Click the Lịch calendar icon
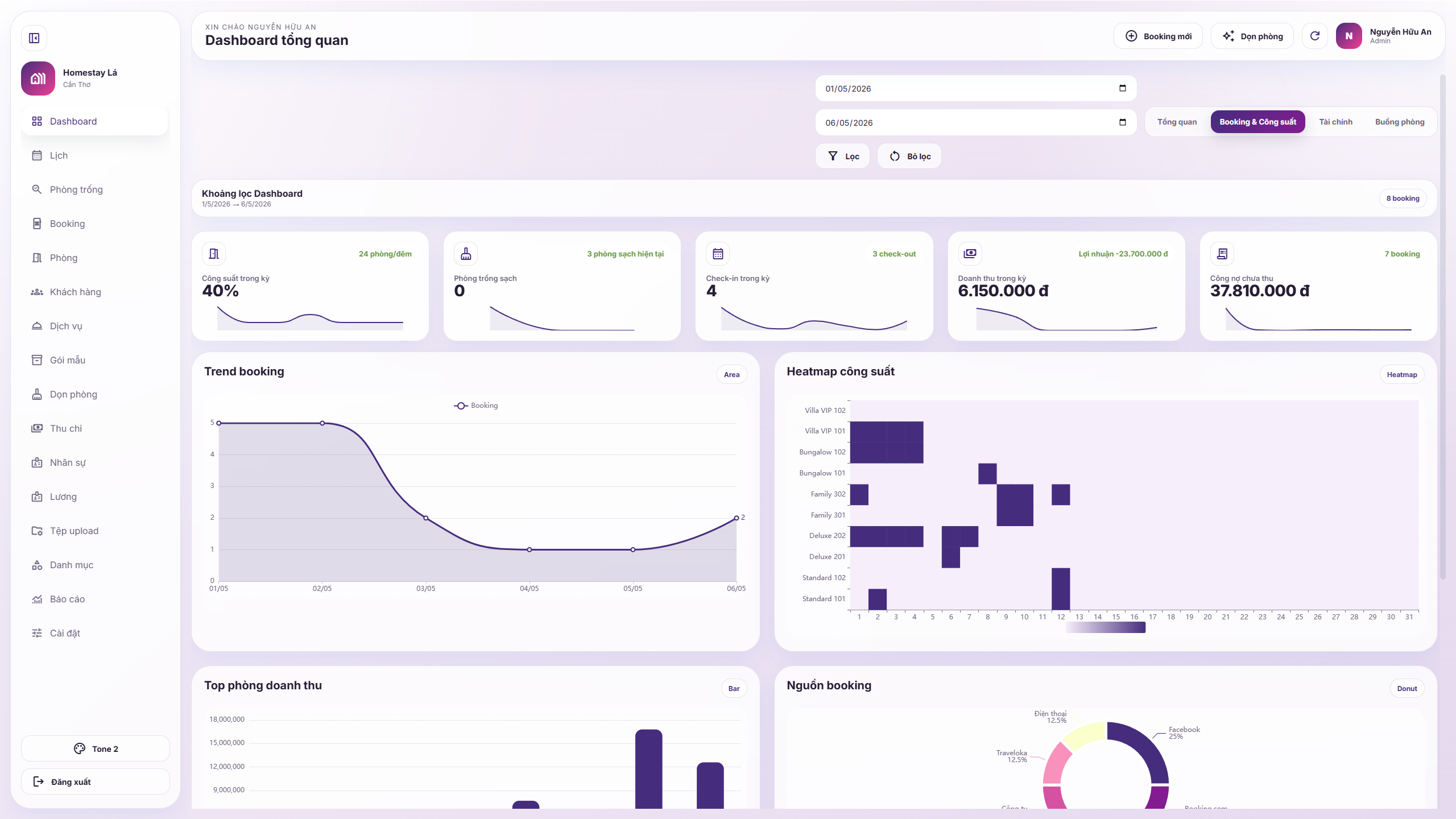This screenshot has height=819, width=1456. (x=37, y=155)
